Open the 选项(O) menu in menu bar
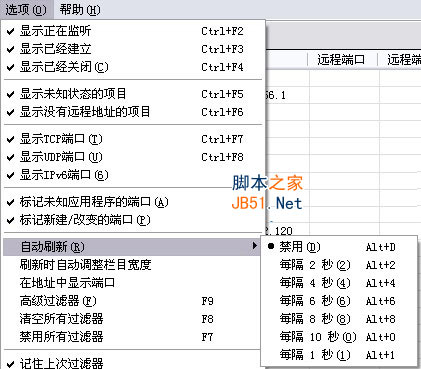Viewport: 421px width, 369px height. pos(26,10)
